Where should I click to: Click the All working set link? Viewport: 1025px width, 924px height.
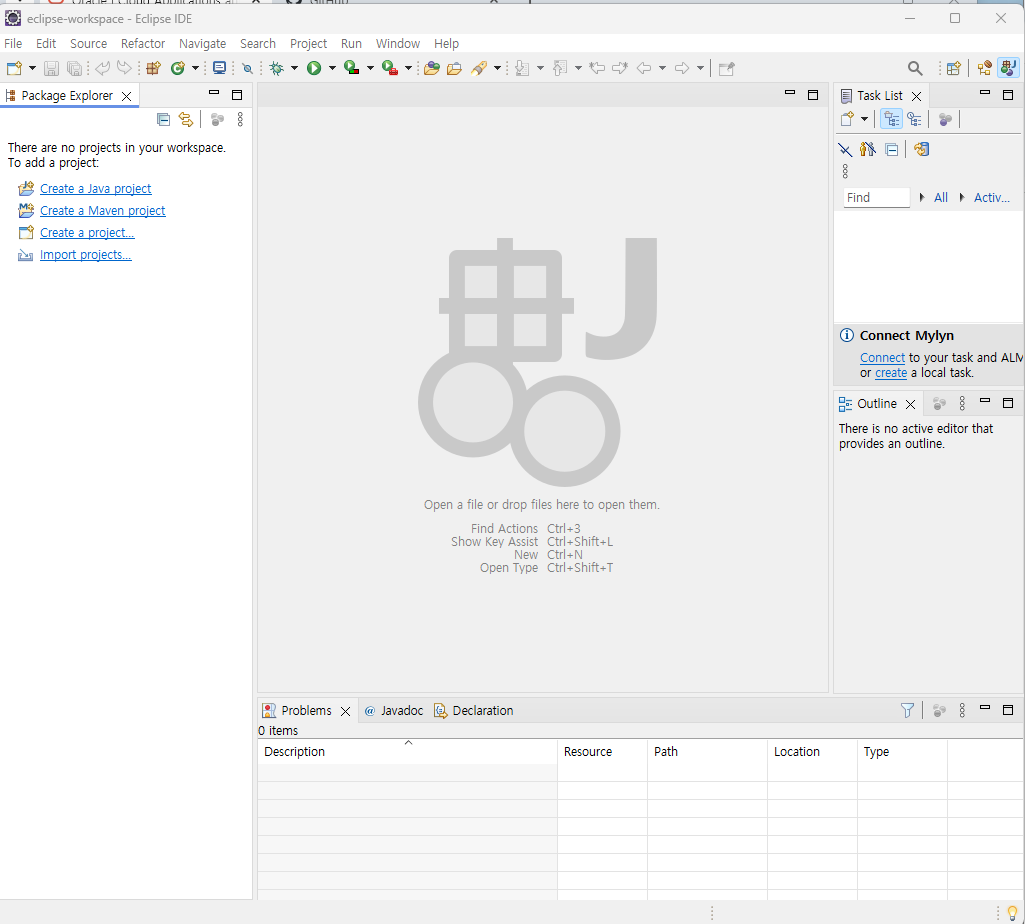click(941, 197)
